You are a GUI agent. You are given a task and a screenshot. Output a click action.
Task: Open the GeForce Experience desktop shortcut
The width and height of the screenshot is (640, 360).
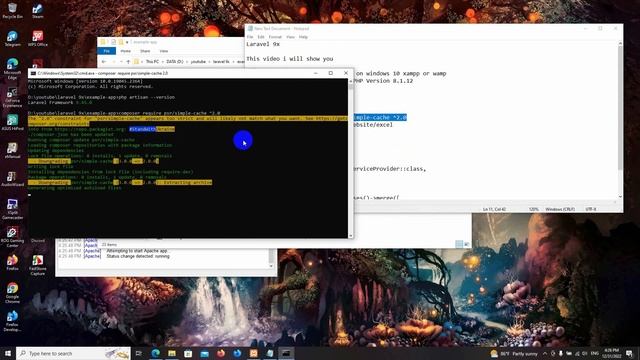tap(12, 98)
